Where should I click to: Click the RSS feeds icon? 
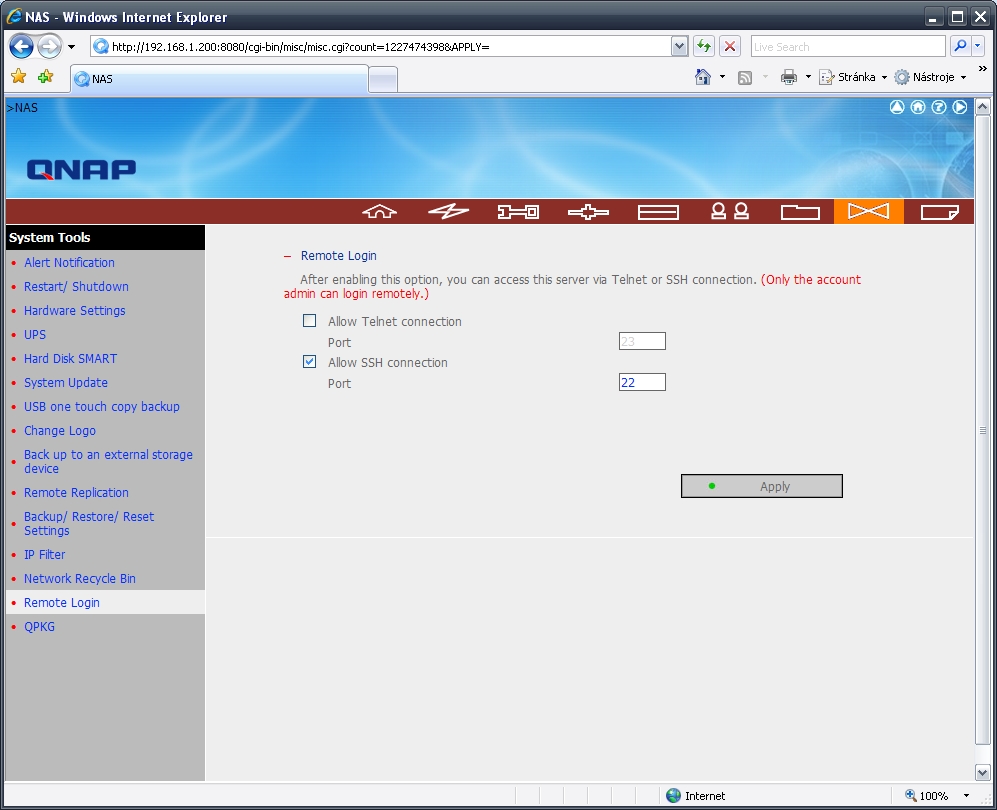click(x=745, y=78)
